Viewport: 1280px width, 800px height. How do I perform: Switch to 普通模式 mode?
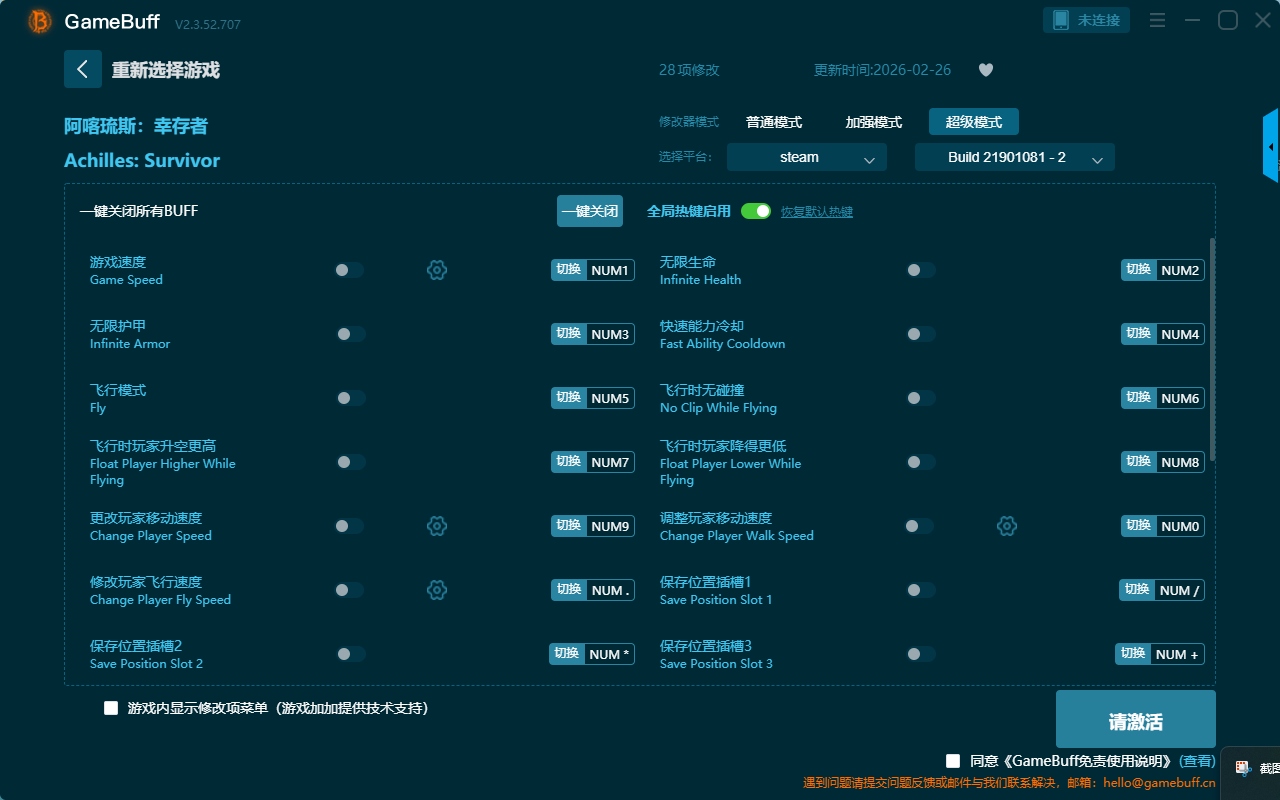(x=774, y=122)
